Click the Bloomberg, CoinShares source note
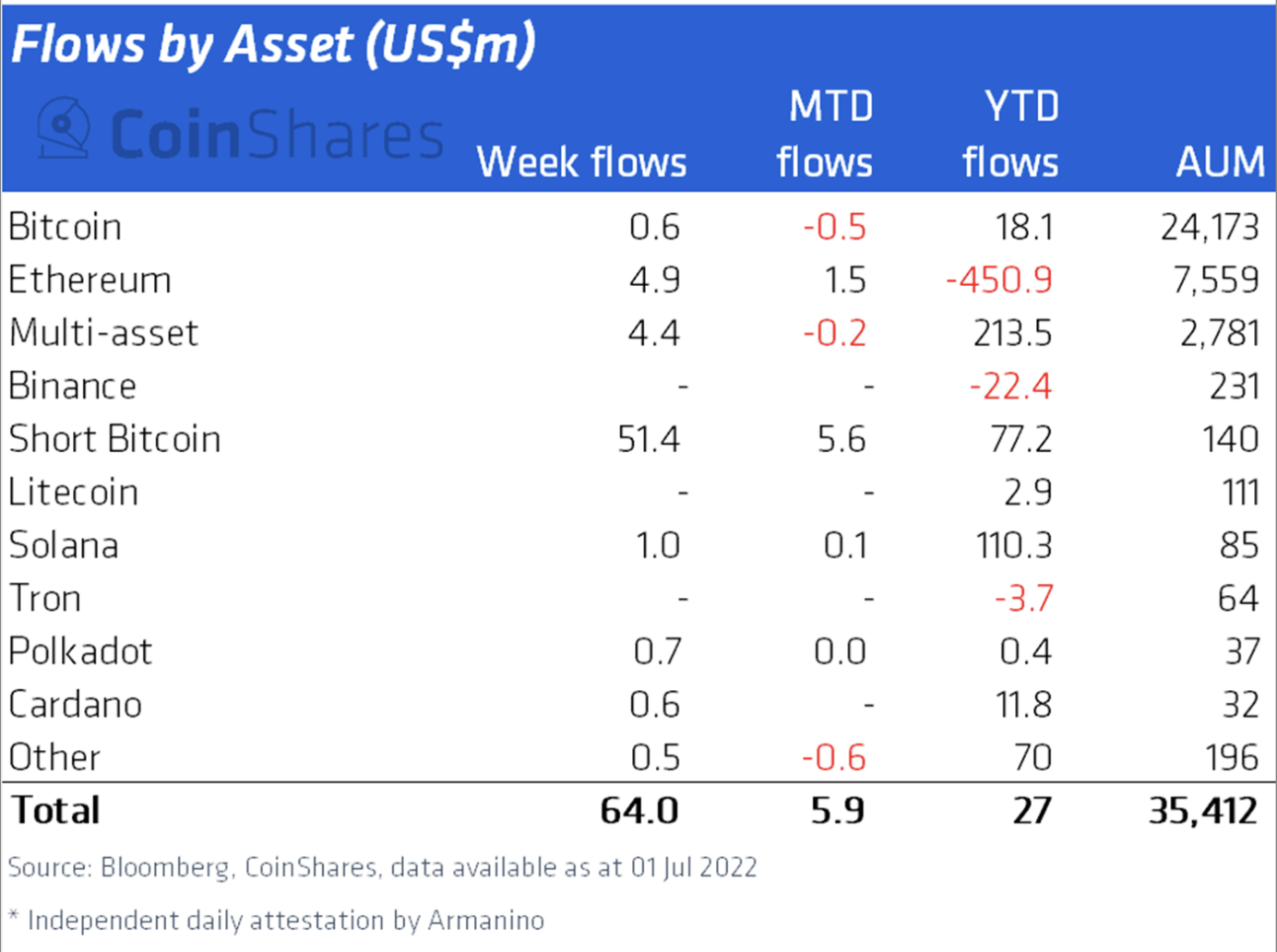The height and width of the screenshot is (952, 1277). tap(383, 867)
